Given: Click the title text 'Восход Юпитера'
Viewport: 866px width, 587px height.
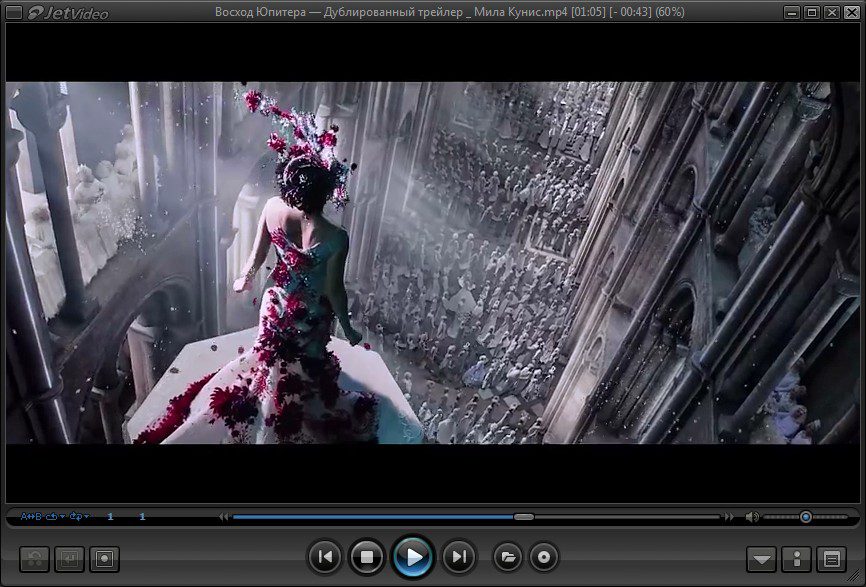Looking at the screenshot, I should tap(260, 12).
